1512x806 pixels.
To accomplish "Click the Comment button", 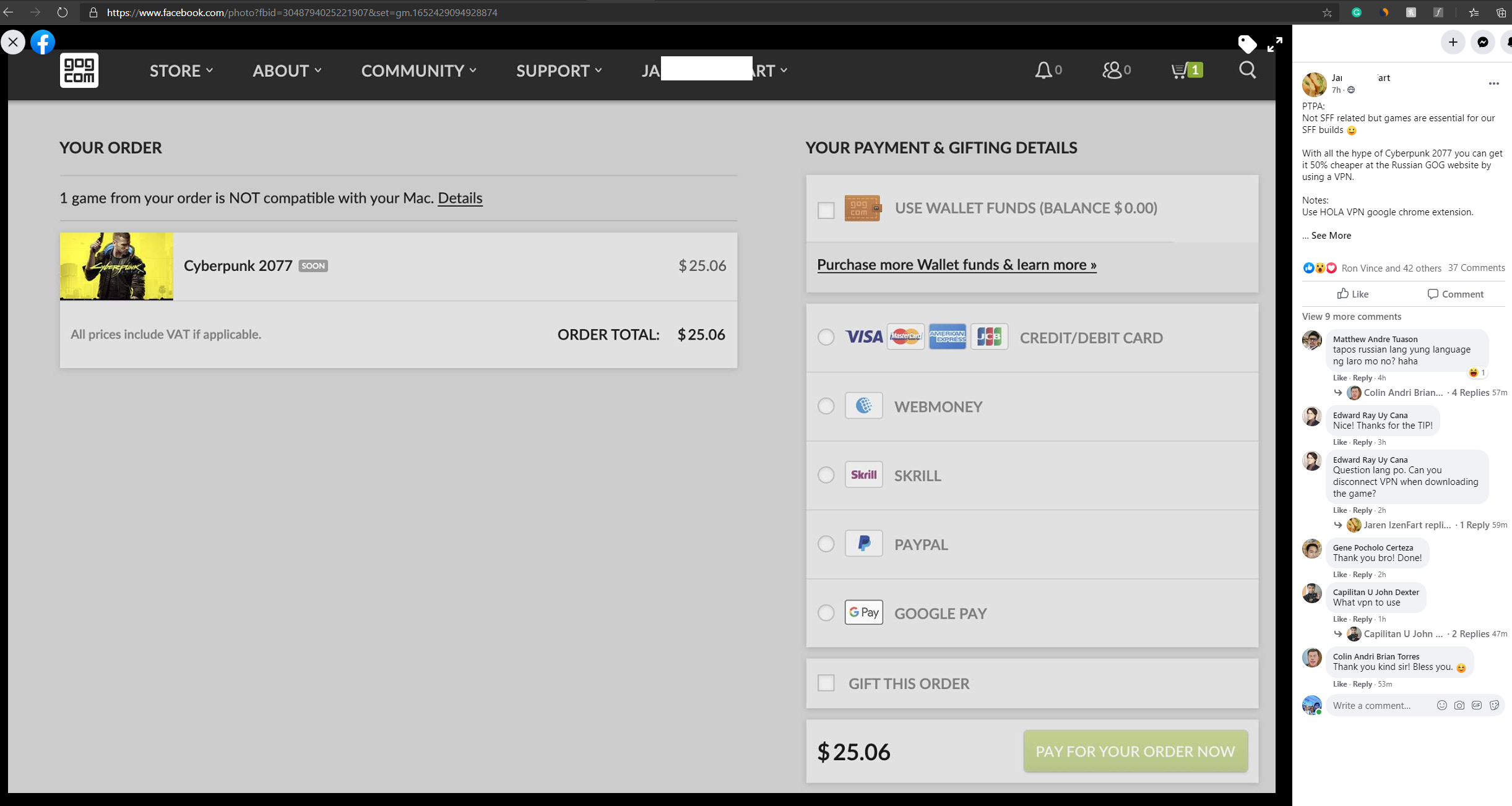I will click(1455, 294).
